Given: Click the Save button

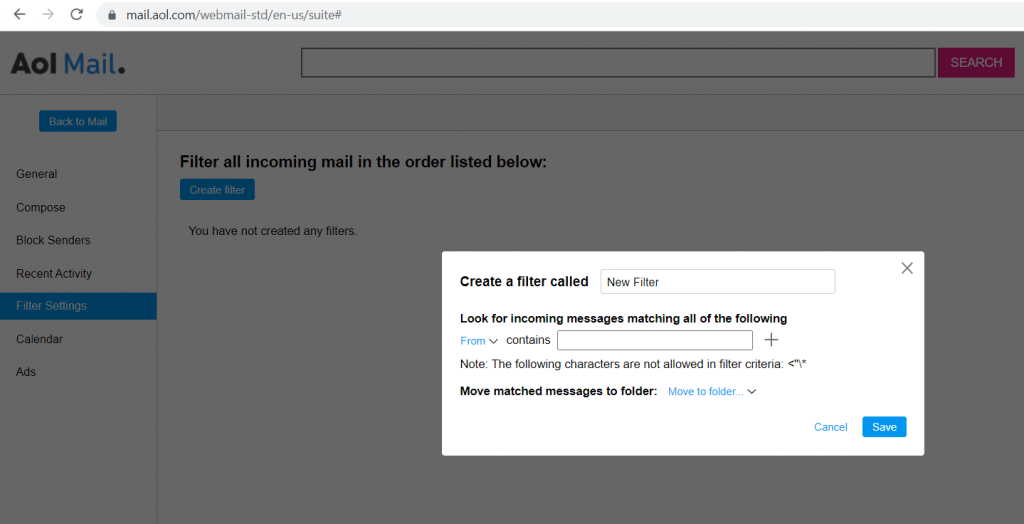Looking at the screenshot, I should pos(884,427).
